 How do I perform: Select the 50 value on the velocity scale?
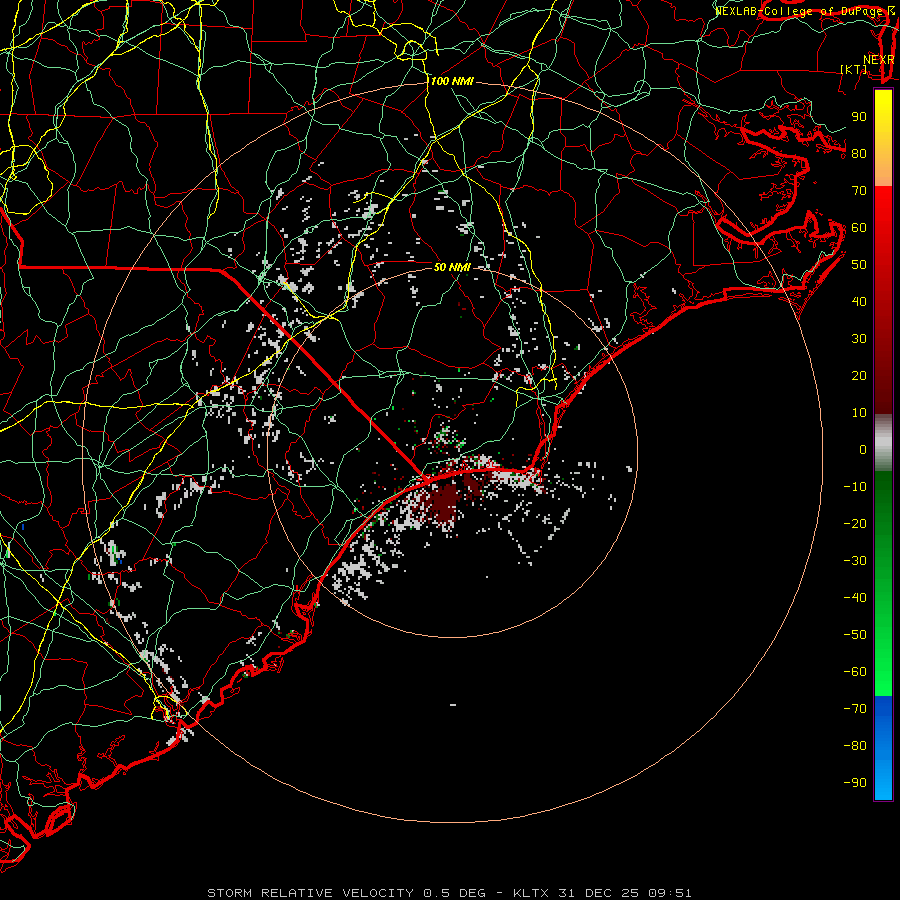859,265
